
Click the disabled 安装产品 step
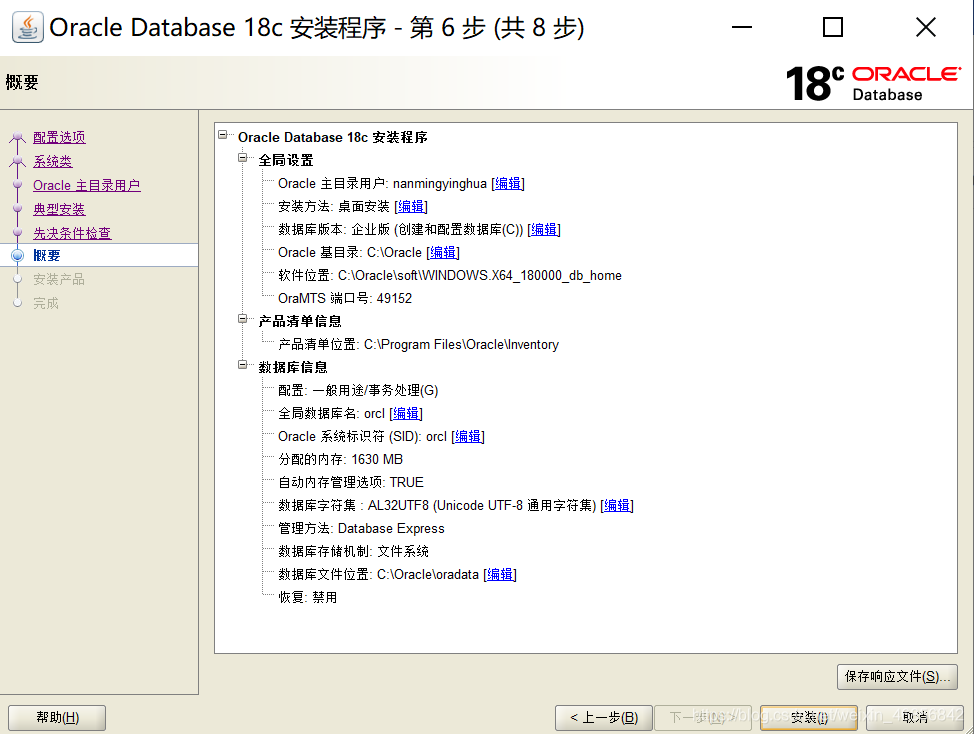click(x=59, y=279)
